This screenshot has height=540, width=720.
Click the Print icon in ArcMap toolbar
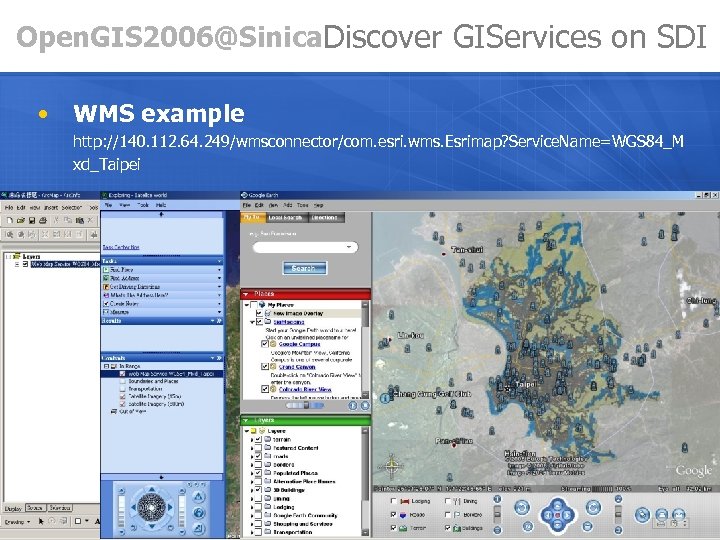click(43, 220)
